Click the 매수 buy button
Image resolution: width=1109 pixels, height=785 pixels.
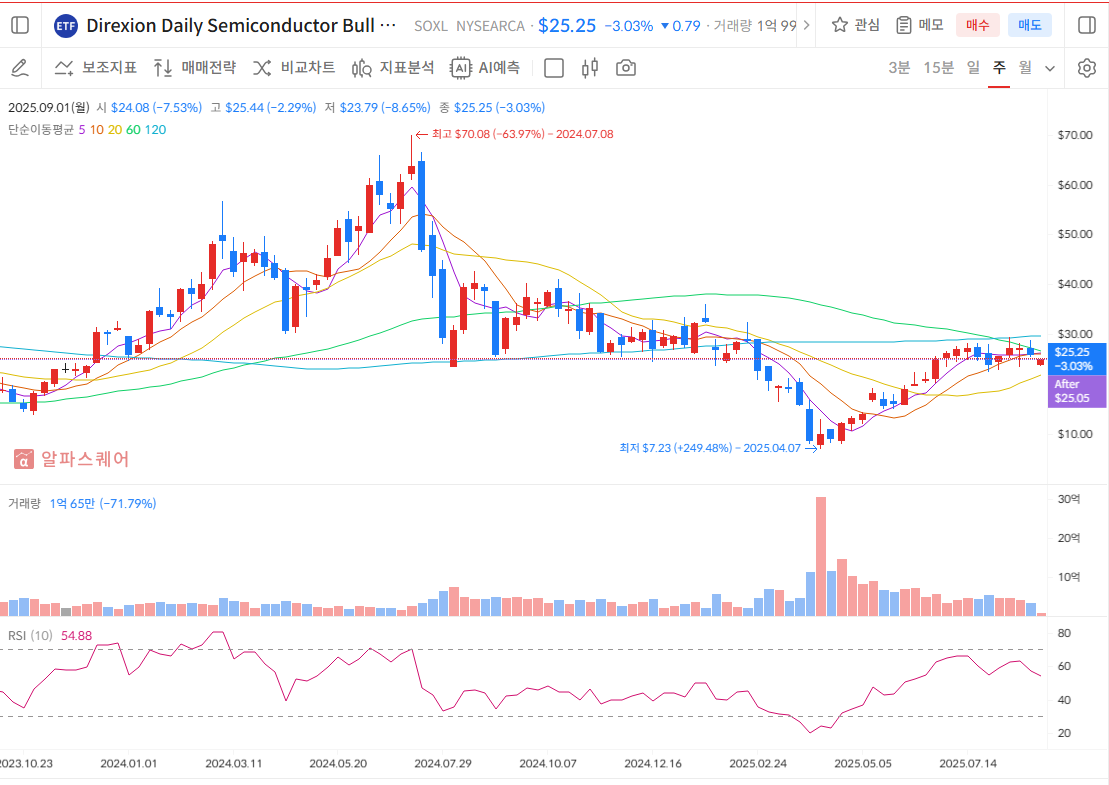click(977, 25)
